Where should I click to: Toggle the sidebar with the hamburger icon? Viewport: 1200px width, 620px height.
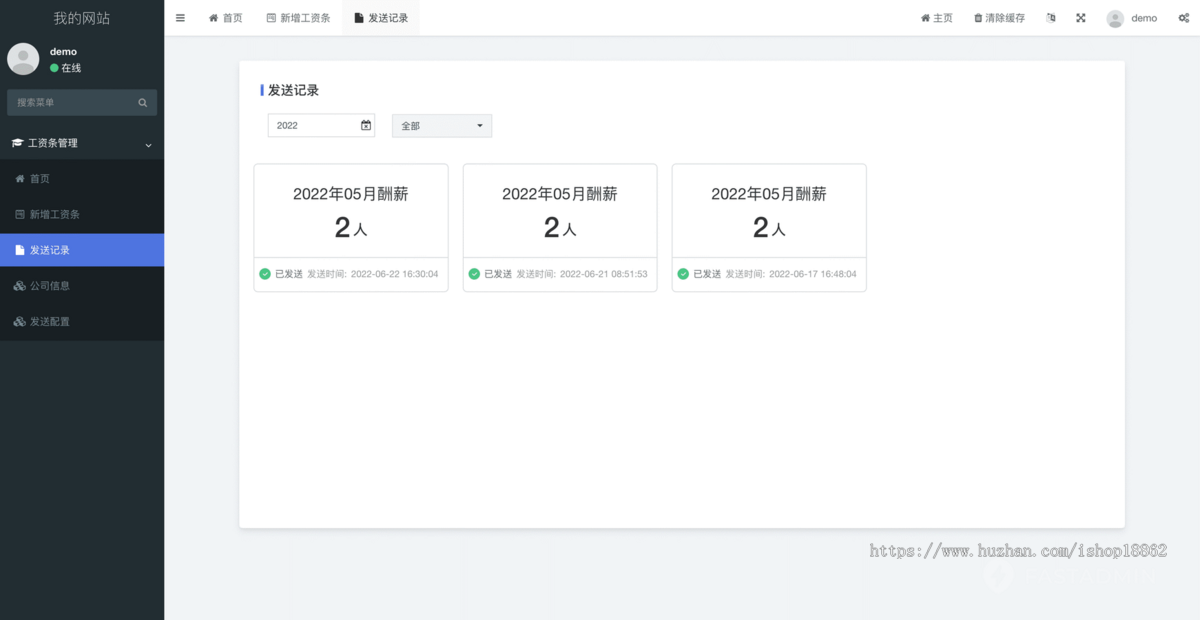point(180,17)
